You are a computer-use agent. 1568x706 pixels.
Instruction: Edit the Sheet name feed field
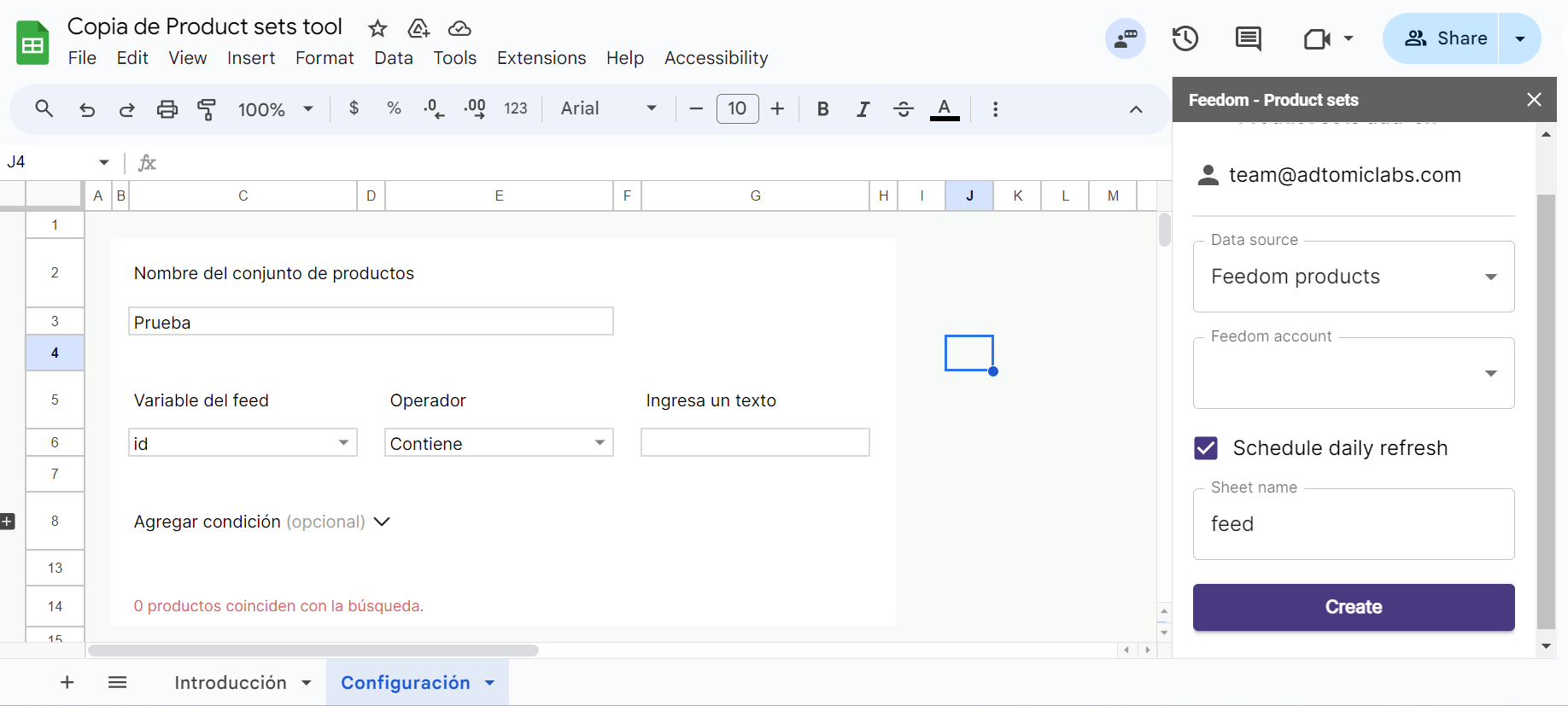click(x=1354, y=524)
